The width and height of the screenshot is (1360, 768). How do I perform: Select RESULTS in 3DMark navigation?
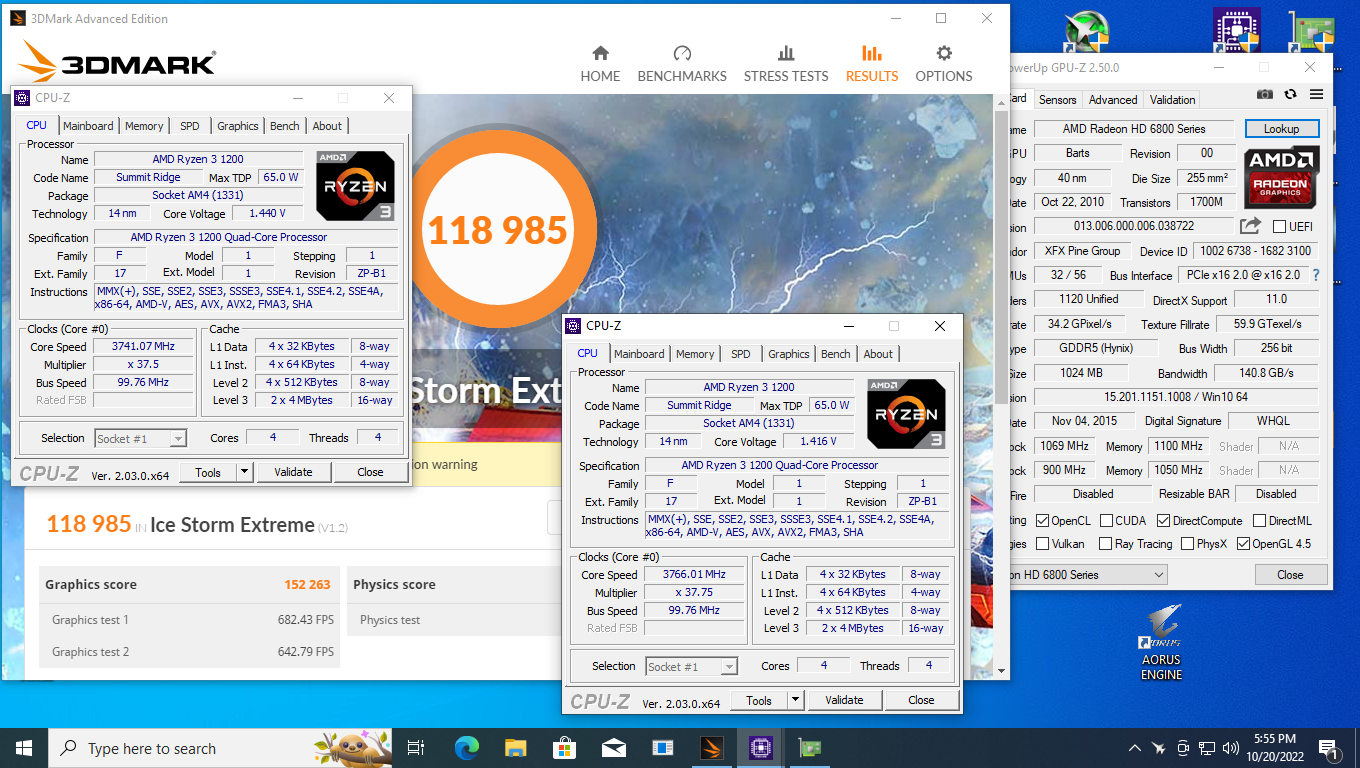pos(872,64)
